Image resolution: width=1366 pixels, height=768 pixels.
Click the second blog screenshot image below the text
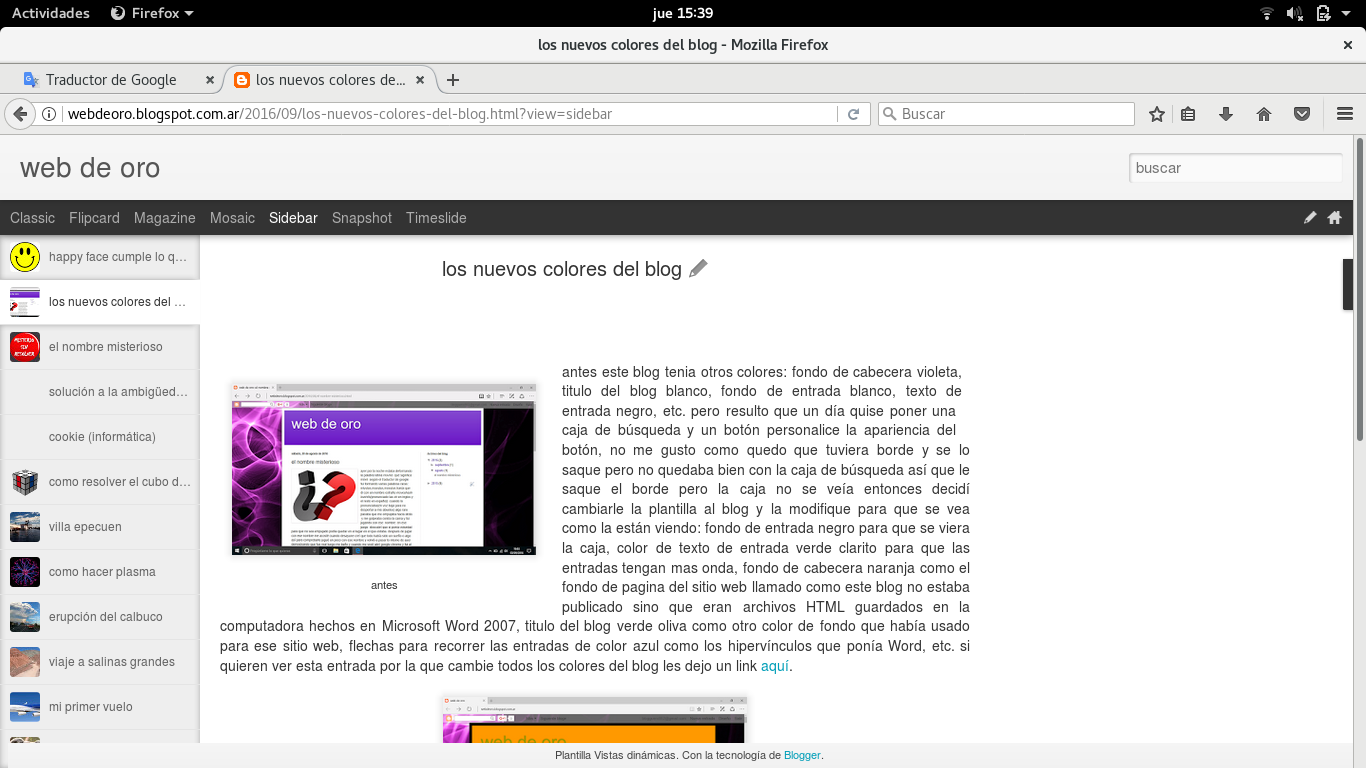click(595, 719)
